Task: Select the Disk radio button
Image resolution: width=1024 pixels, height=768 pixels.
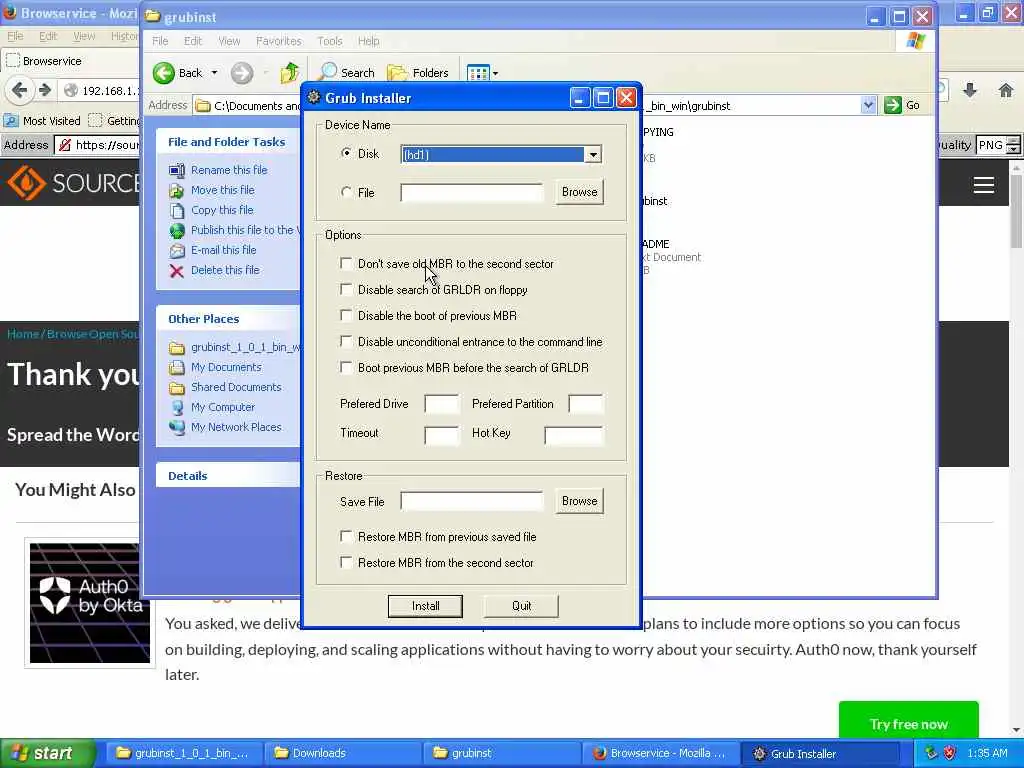Action: pos(346,153)
